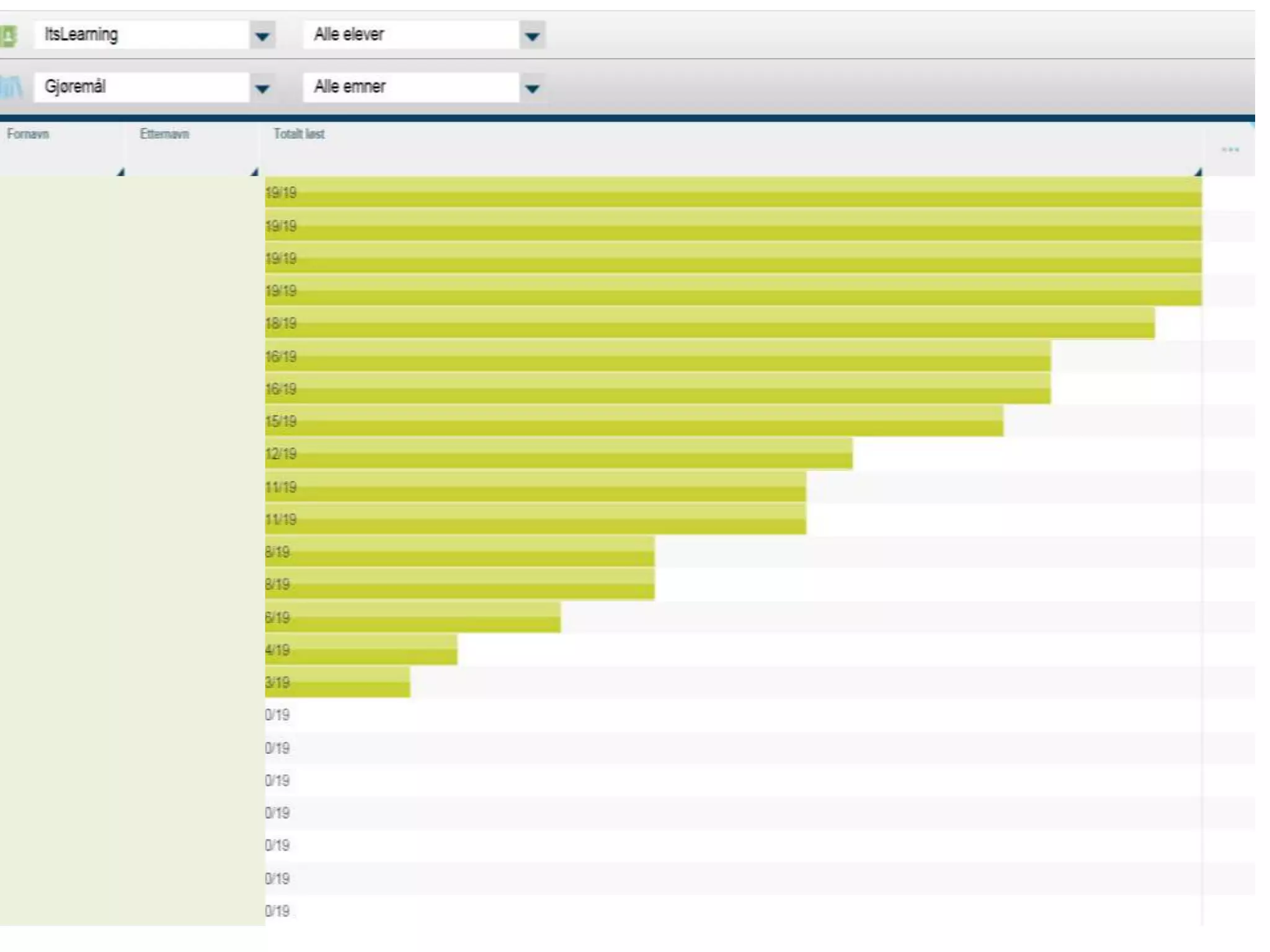Select the 15/19 progress bar row
The height and width of the screenshot is (952, 1270).
634,421
